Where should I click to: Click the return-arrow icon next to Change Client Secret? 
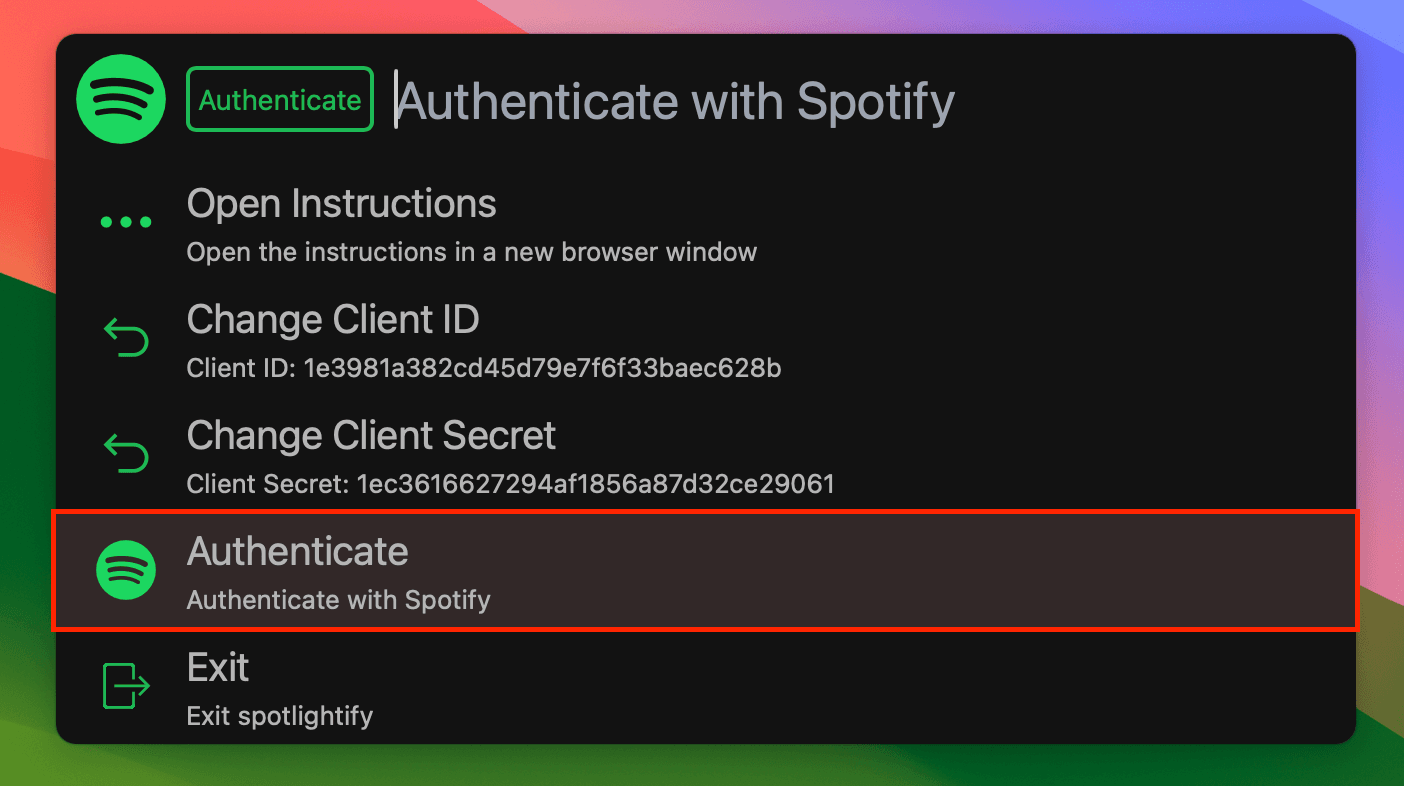[x=126, y=454]
